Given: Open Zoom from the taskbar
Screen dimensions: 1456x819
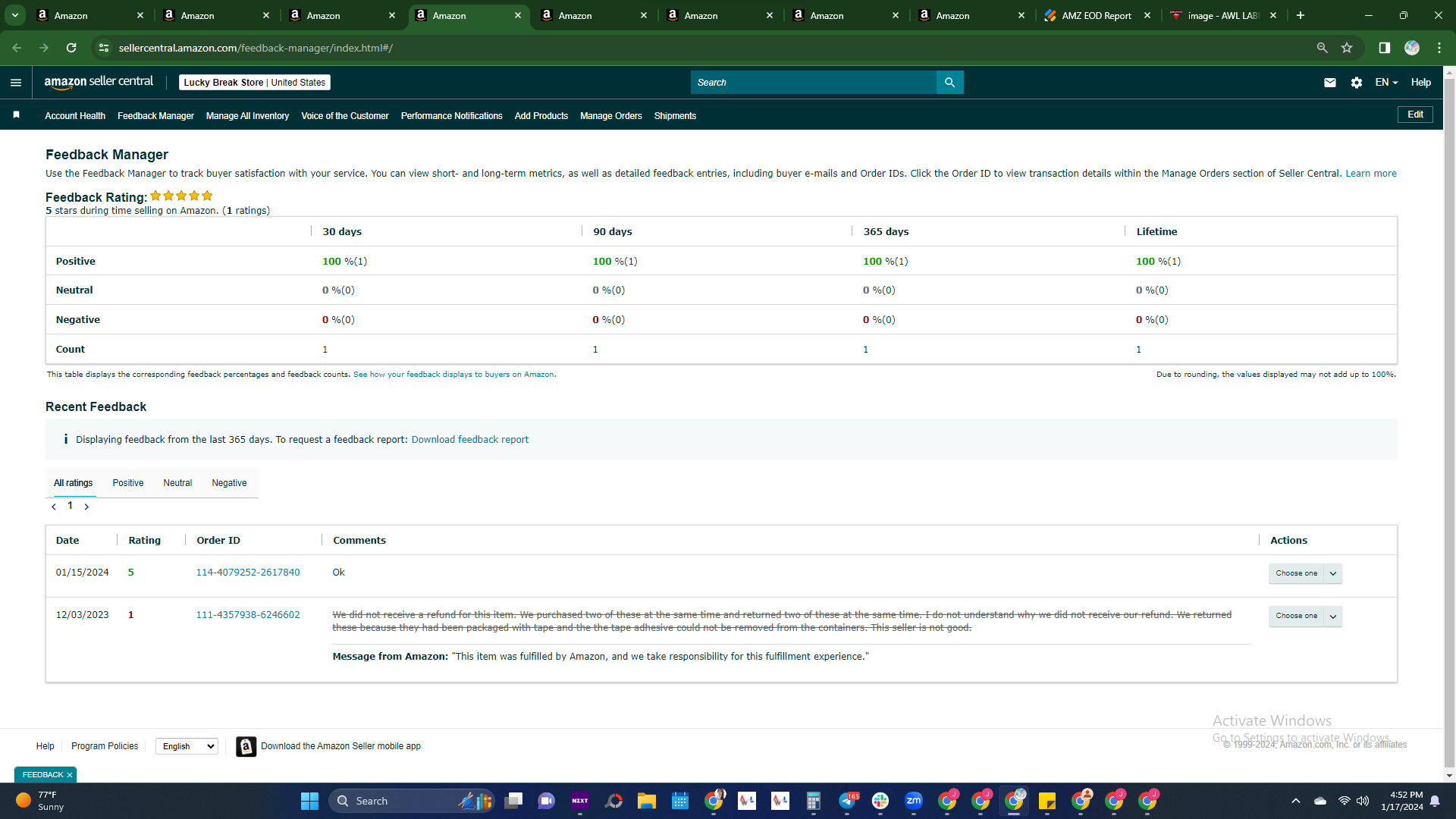Looking at the screenshot, I should point(914,801).
